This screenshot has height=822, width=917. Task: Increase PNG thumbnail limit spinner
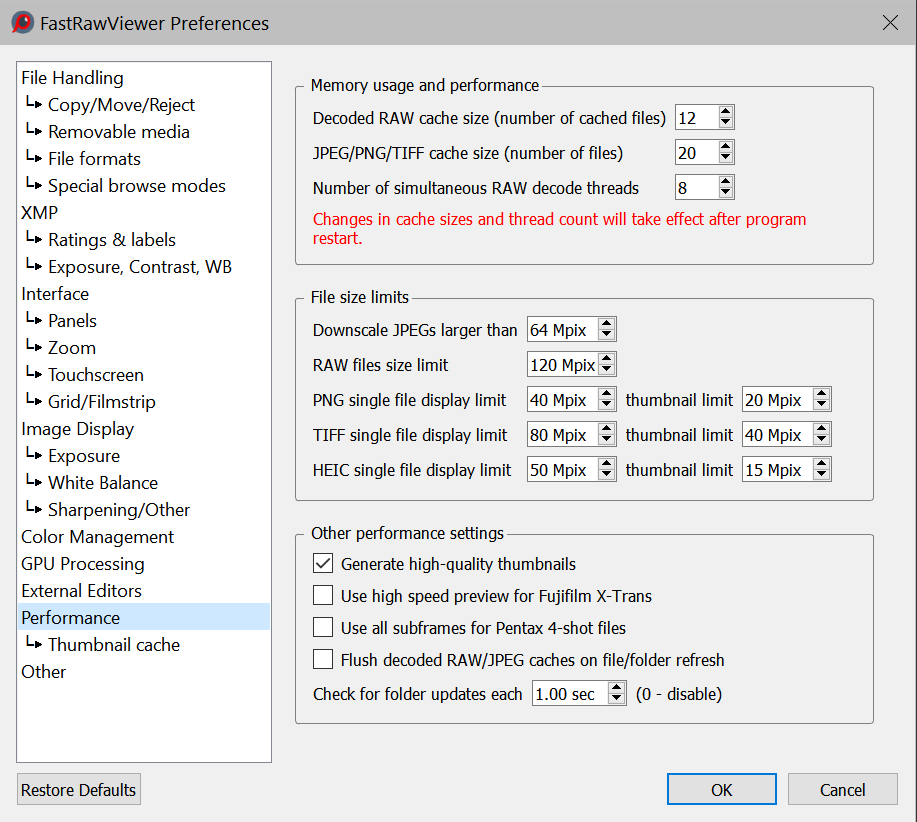[x=822, y=394]
